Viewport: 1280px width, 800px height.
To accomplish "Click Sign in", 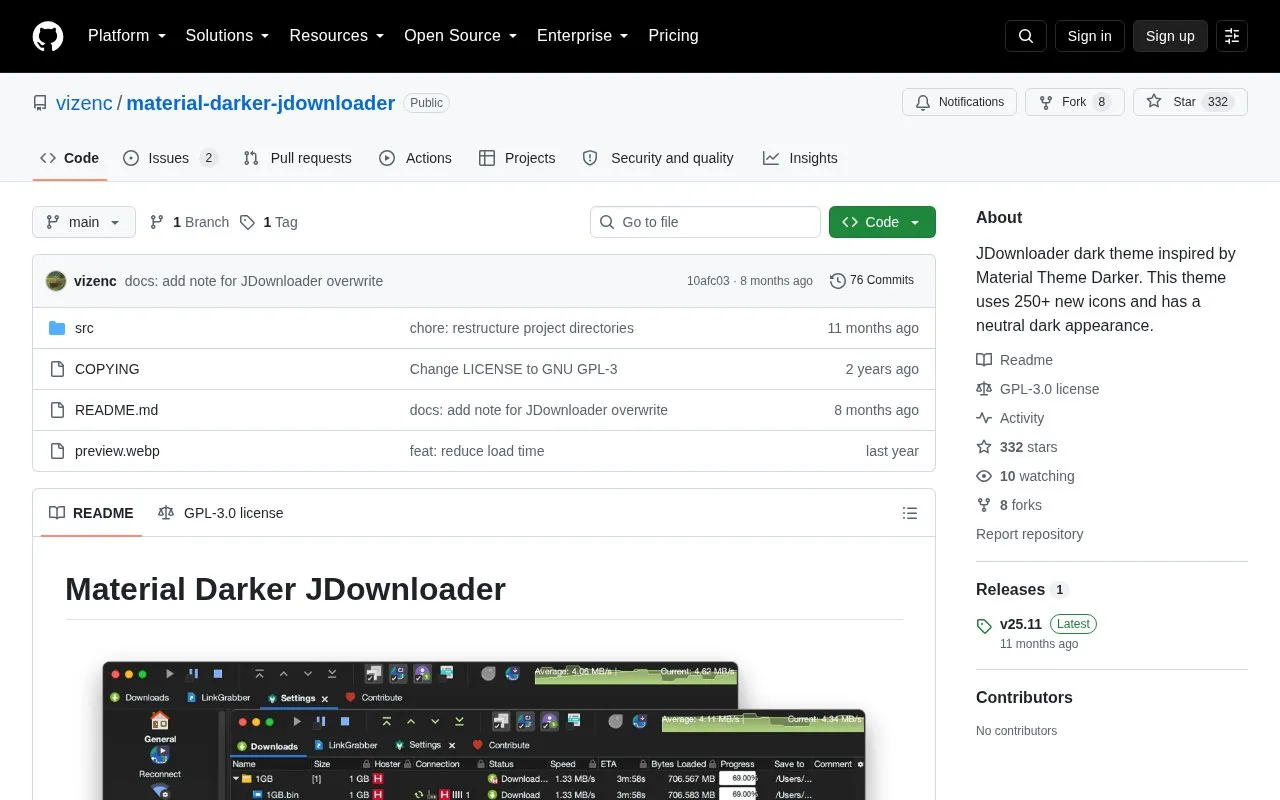I will 1089,36.
